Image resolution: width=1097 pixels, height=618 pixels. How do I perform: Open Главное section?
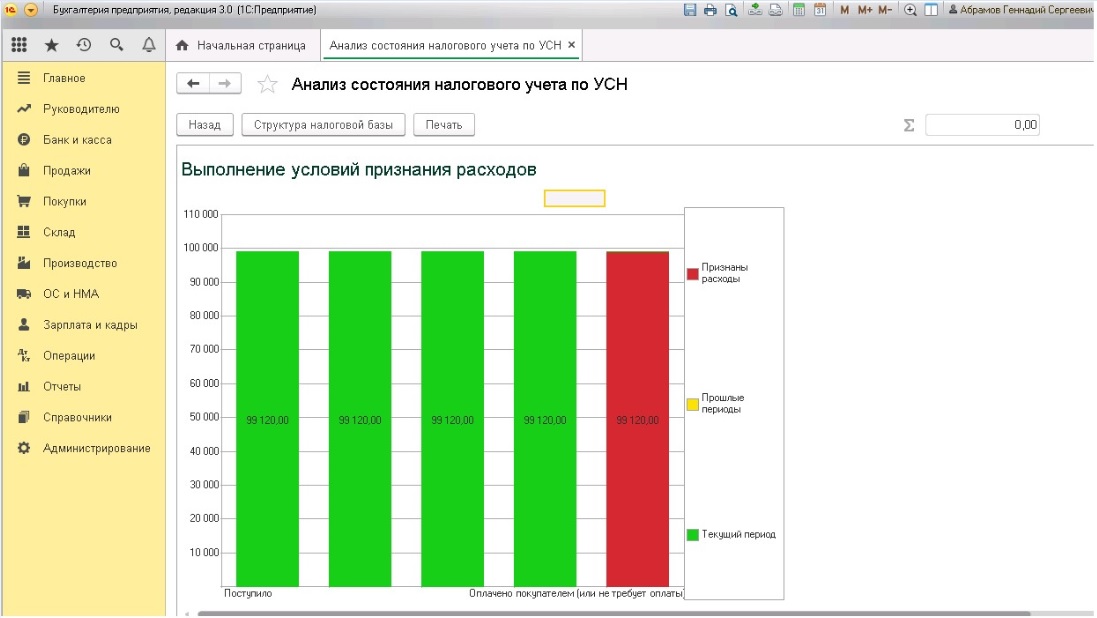pos(84,78)
